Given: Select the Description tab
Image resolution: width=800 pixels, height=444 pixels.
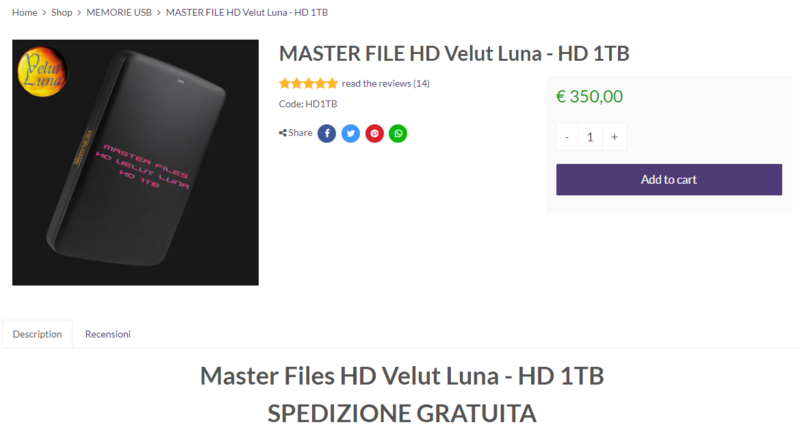Looking at the screenshot, I should pos(37,334).
